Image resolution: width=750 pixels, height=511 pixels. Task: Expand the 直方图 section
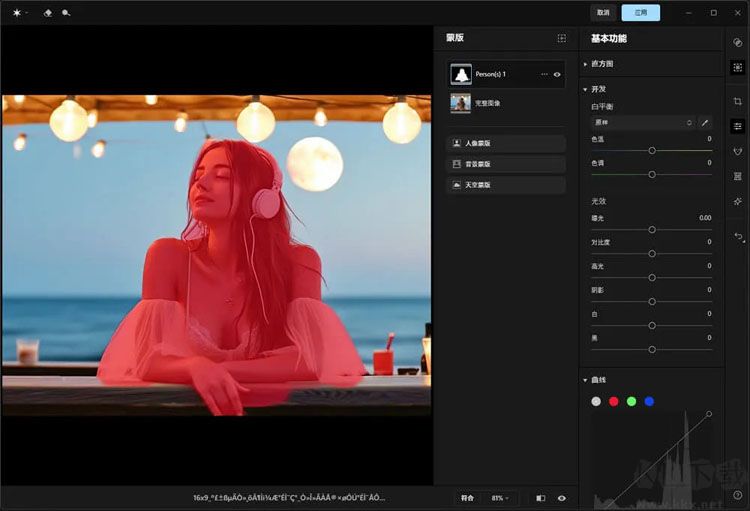pos(586,64)
